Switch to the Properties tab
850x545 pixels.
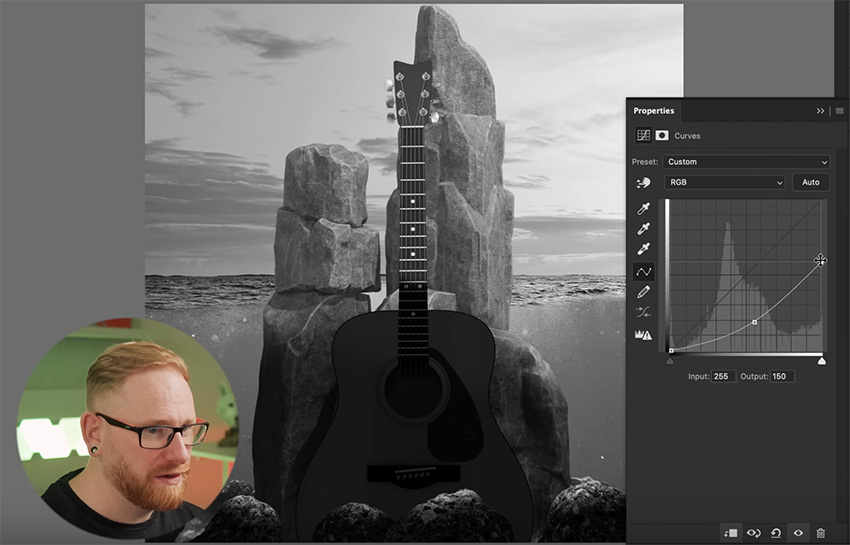654,111
